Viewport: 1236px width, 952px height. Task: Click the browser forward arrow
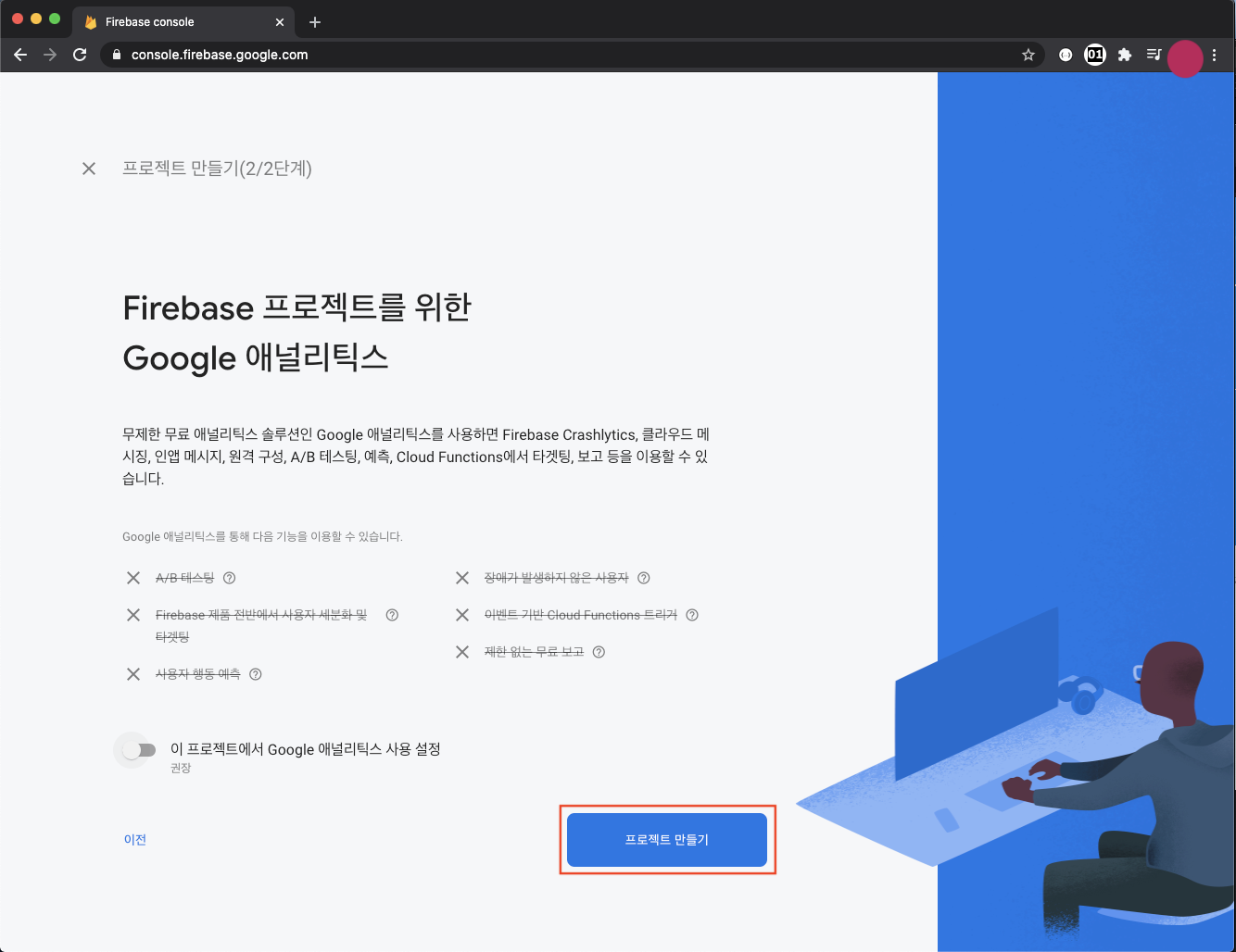point(50,55)
